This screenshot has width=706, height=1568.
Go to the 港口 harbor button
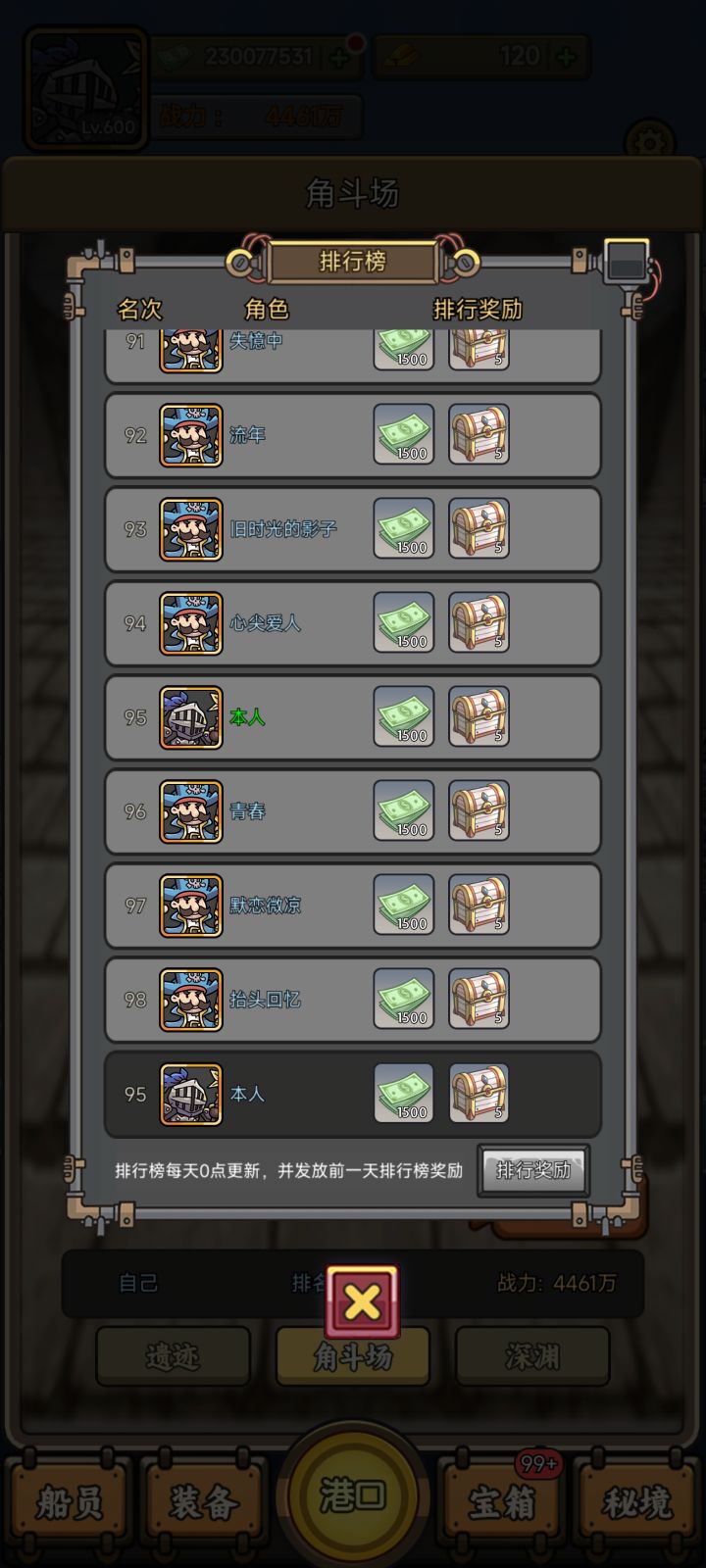tap(353, 1496)
